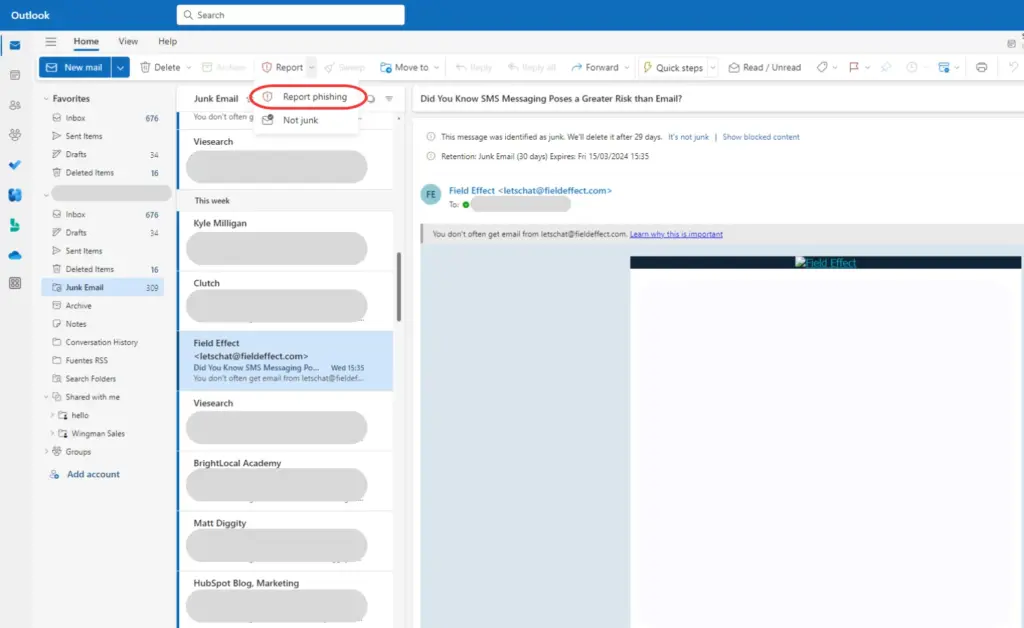The image size is (1024, 628).
Task: Collapse the Favorites folder group
Action: [x=46, y=99]
